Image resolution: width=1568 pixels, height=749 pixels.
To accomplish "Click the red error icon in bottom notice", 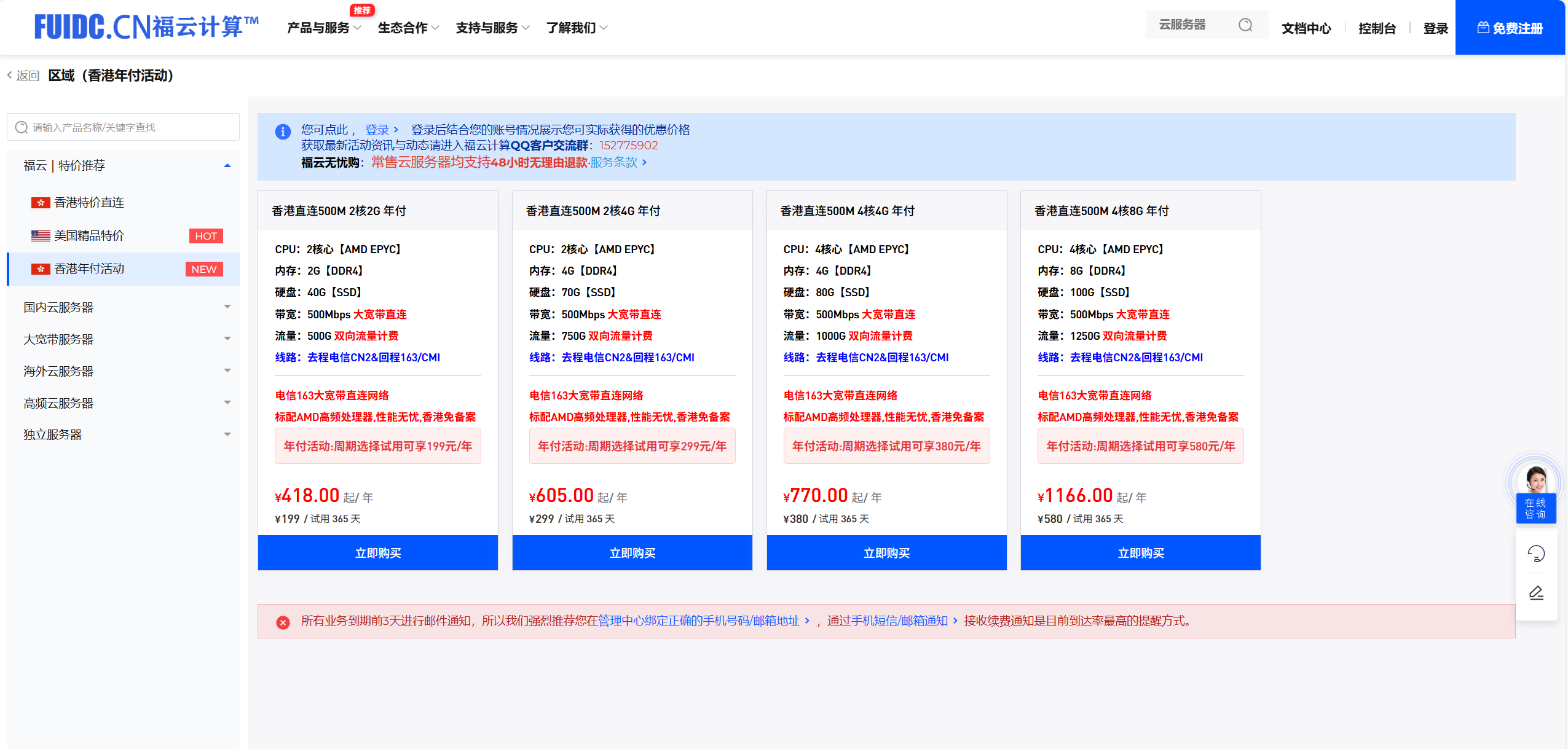I will click(283, 622).
